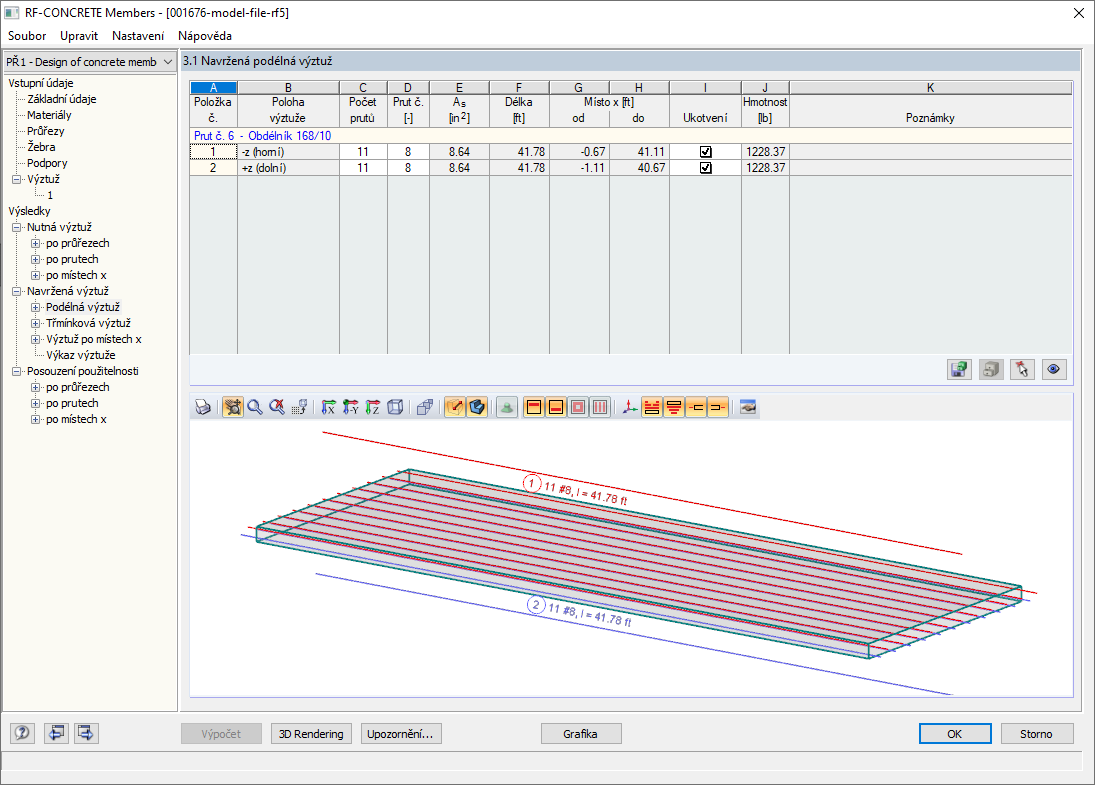Expand the Podélná výztuž node
This screenshot has height=785, width=1095.
coord(35,307)
